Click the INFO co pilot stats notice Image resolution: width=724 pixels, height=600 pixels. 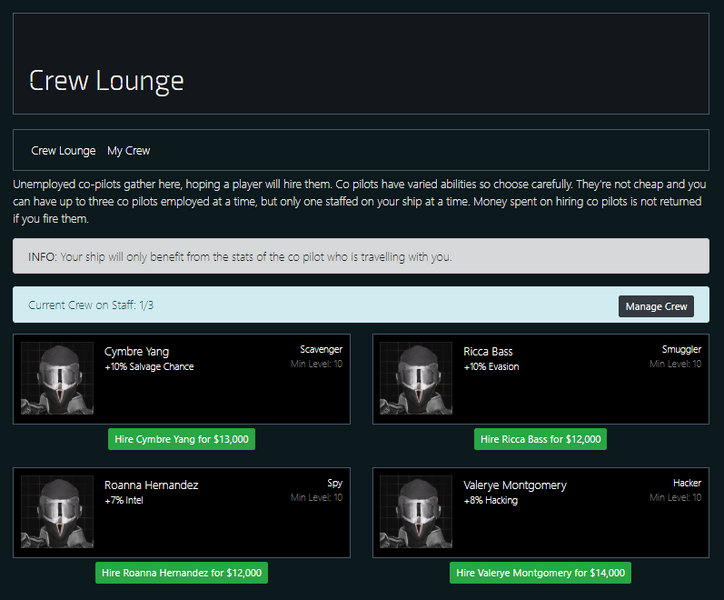click(361, 256)
